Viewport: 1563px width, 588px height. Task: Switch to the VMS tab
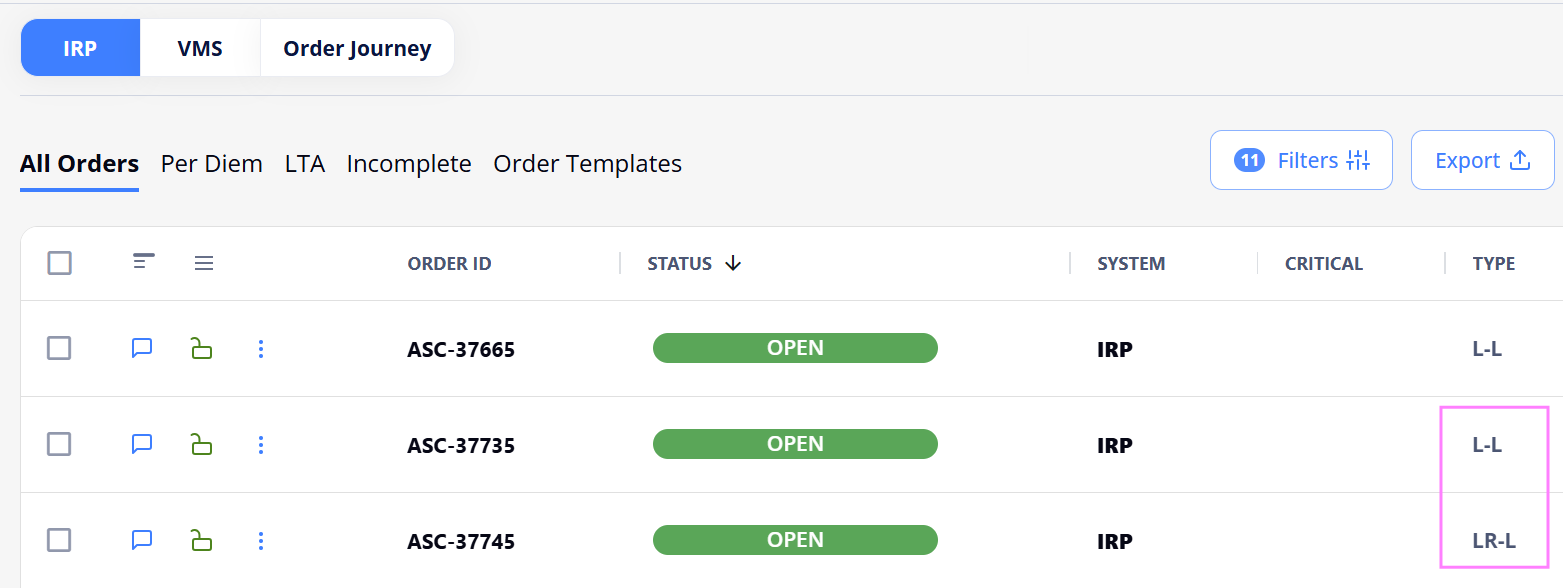[x=200, y=48]
